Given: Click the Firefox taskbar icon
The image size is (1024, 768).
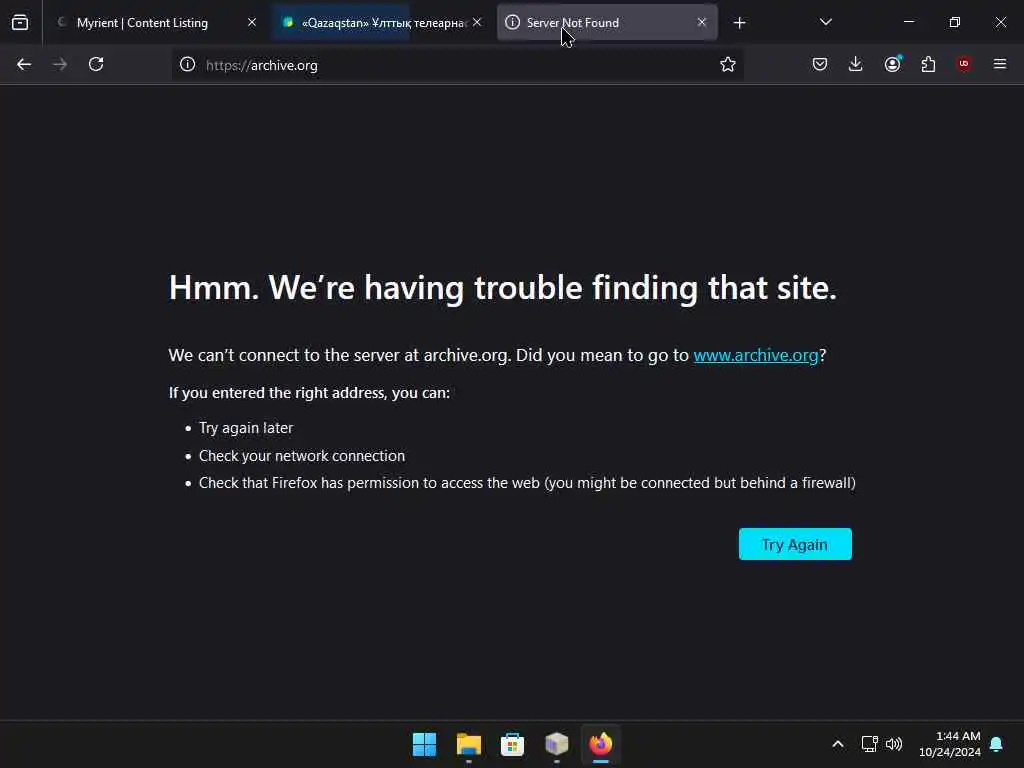Looking at the screenshot, I should [601, 744].
